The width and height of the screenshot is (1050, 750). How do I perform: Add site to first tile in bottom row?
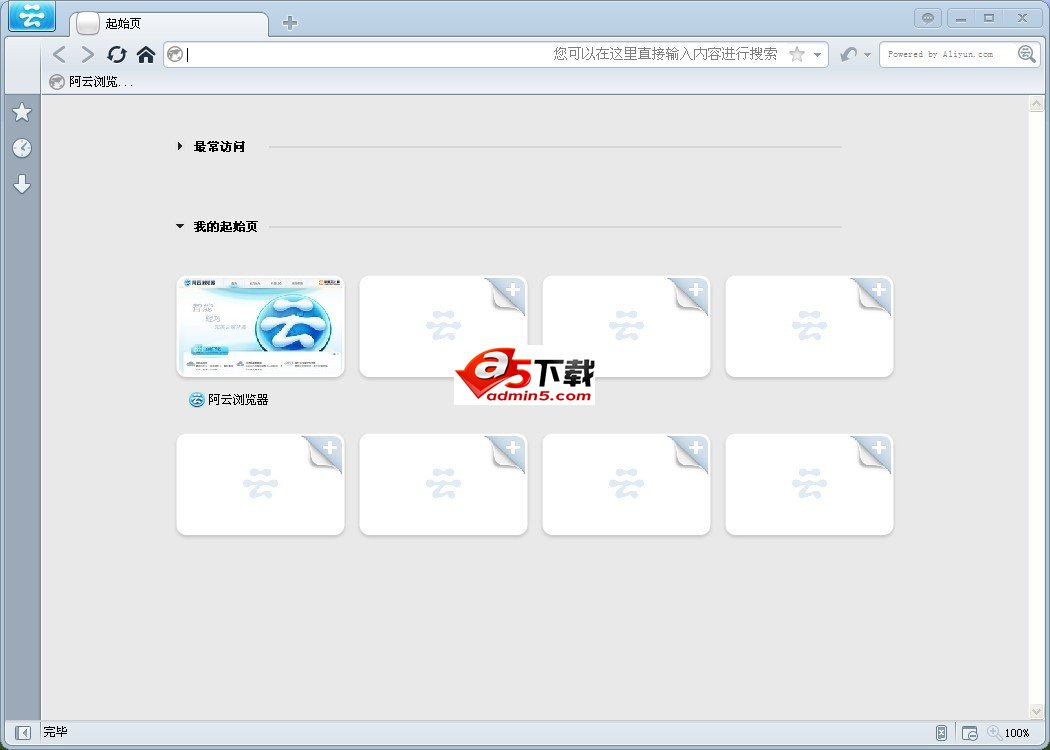[x=260, y=484]
